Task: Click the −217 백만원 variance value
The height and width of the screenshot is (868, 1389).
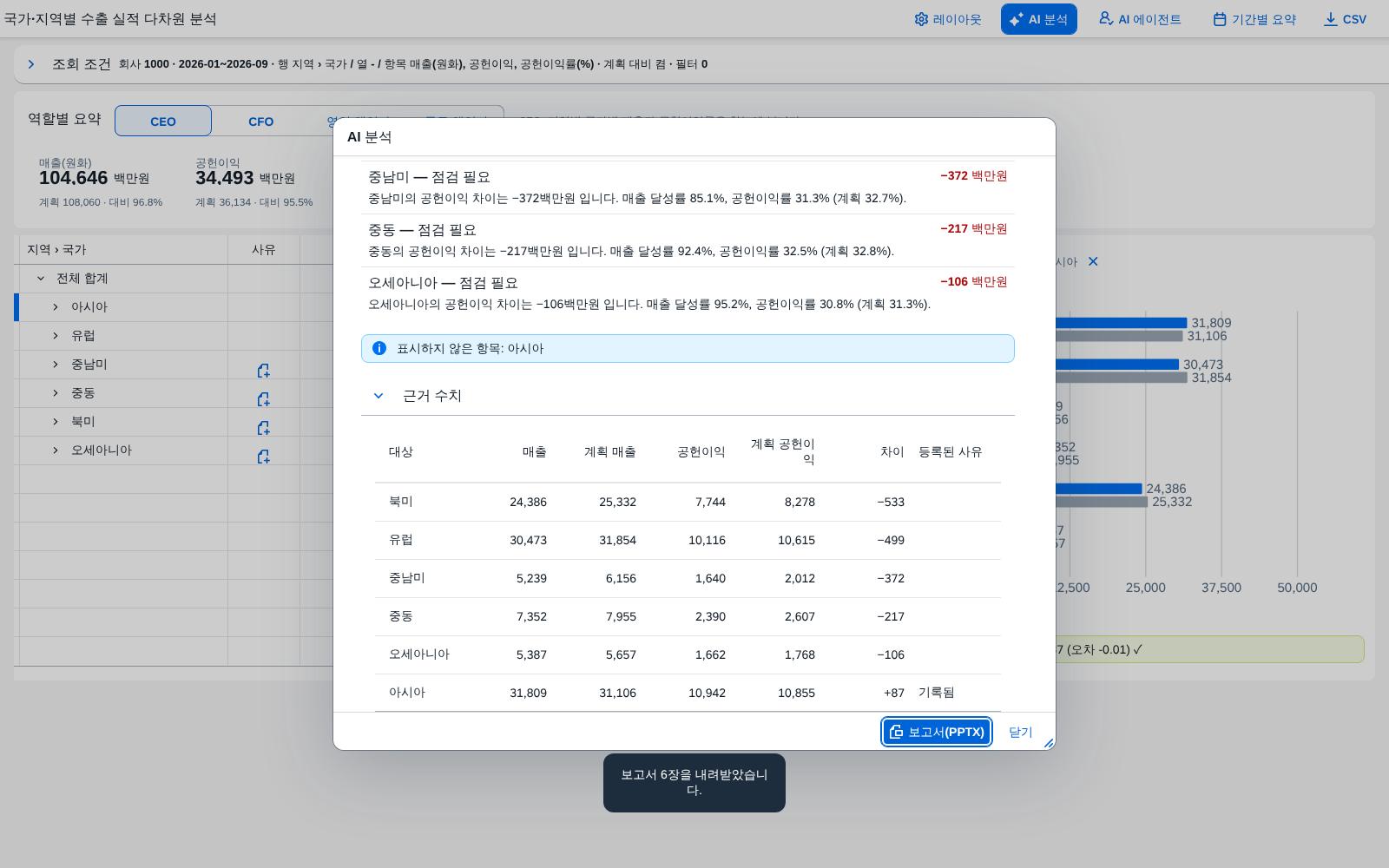Action: click(974, 229)
